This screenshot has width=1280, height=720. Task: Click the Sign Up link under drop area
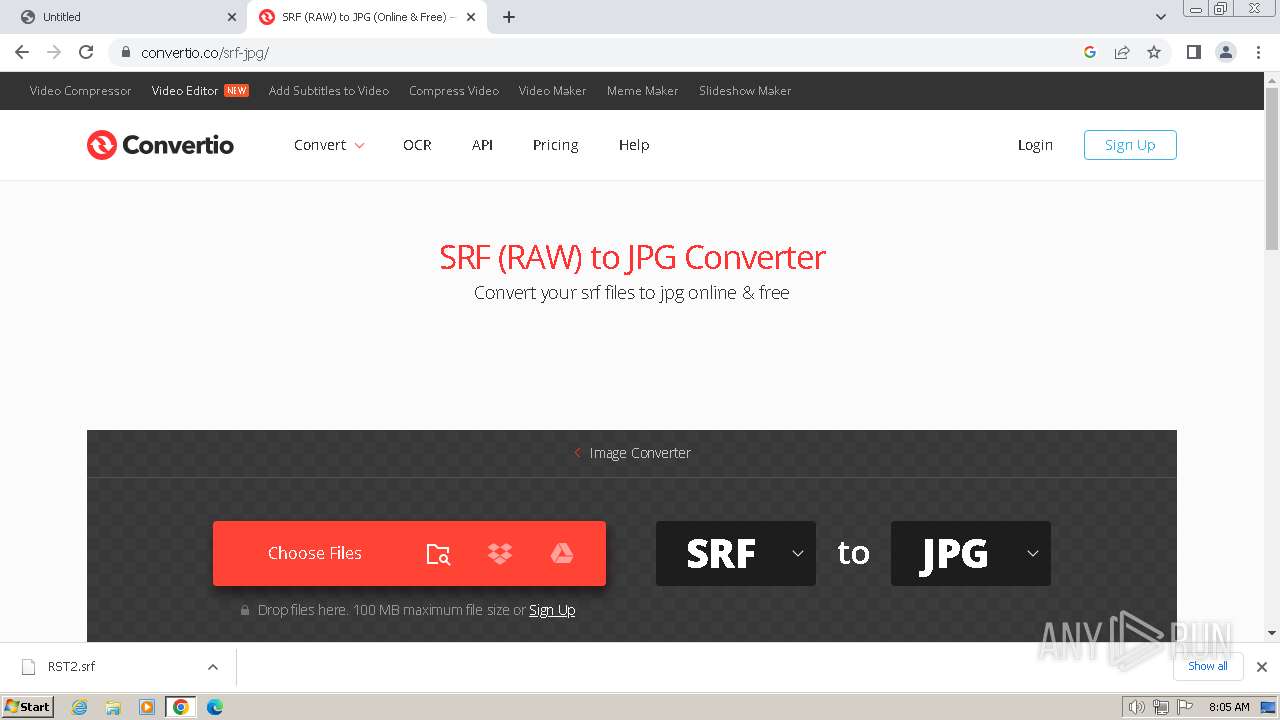552,610
